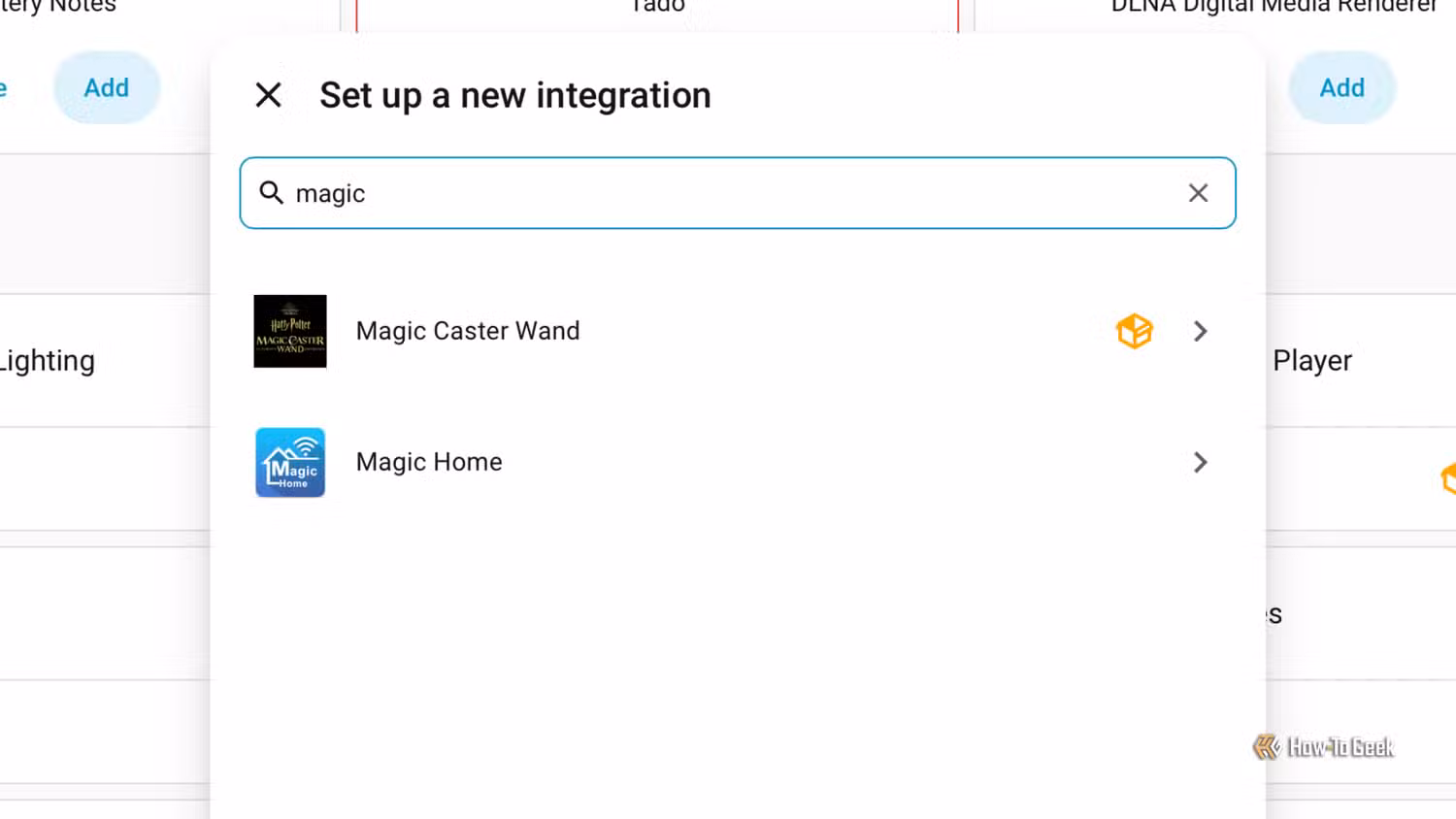This screenshot has width=1456, height=819.
Task: Focus the search field containing "magic"
Action: click(x=738, y=193)
